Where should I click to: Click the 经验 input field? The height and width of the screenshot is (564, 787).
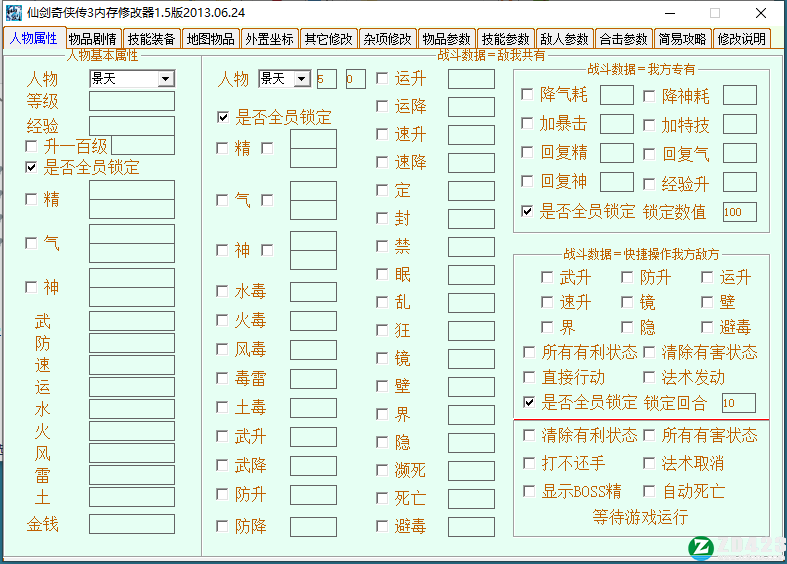click(x=132, y=126)
